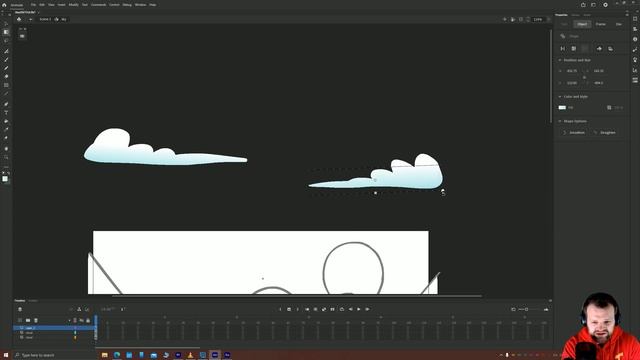
Task: Toggle the highlight layers column header
Action: [75, 320]
